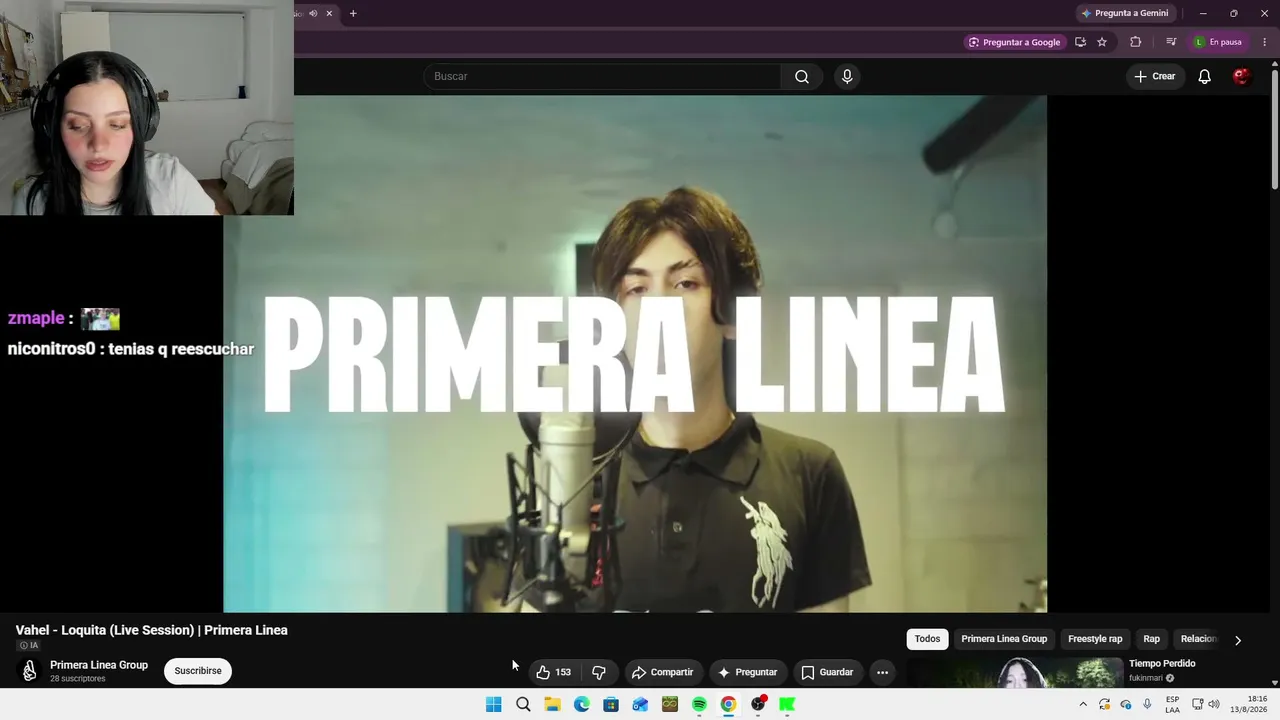Open the clock showing 18:16
Viewport: 1280px width, 720px height.
tap(1248, 704)
